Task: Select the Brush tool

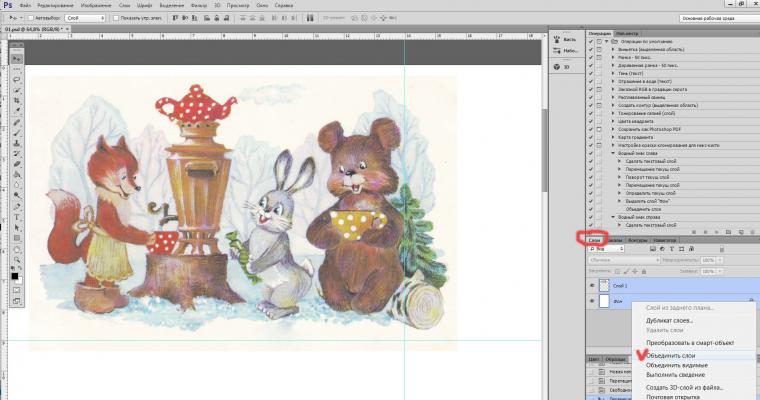Action: (17, 132)
